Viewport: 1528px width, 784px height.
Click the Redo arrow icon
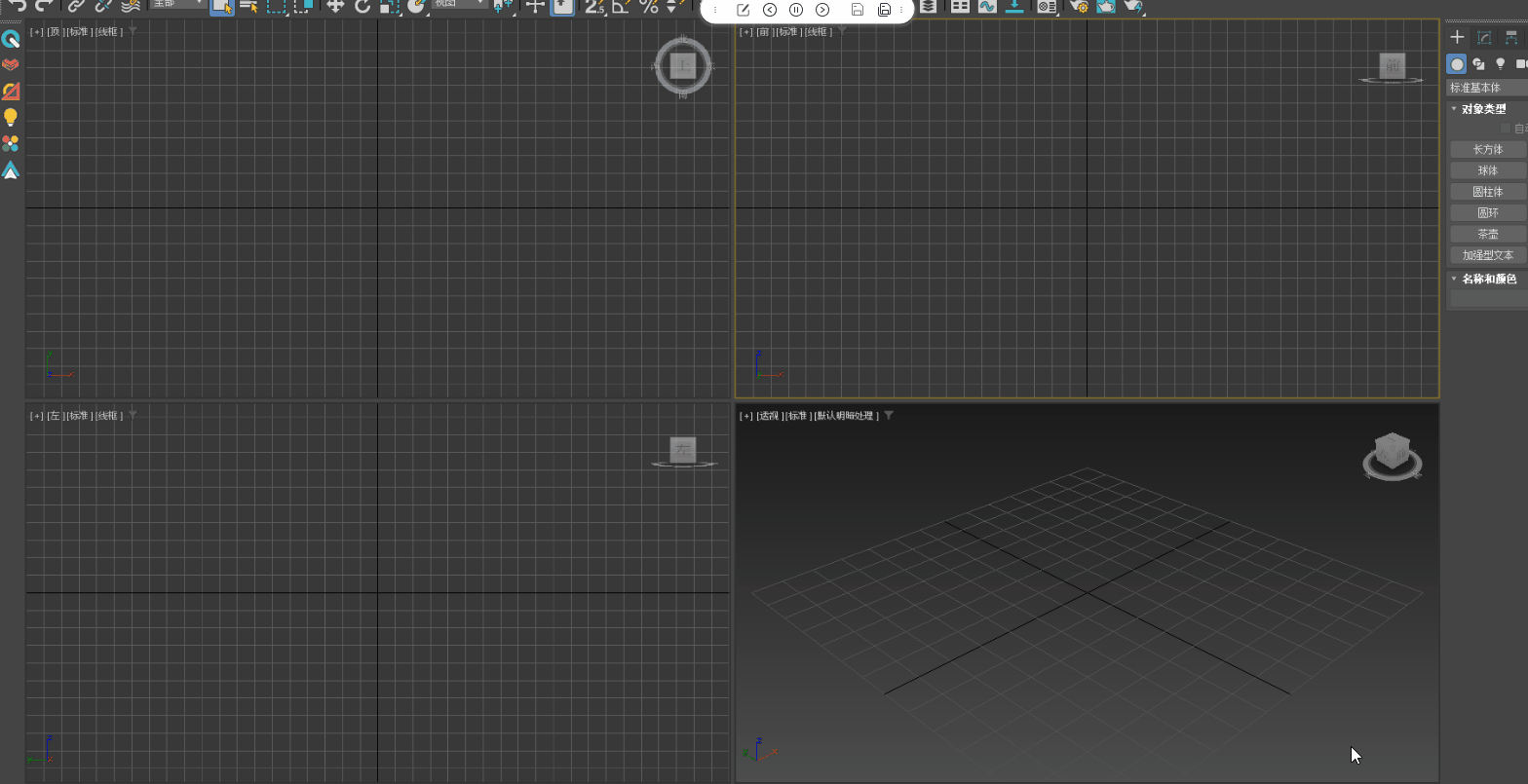click(x=43, y=6)
